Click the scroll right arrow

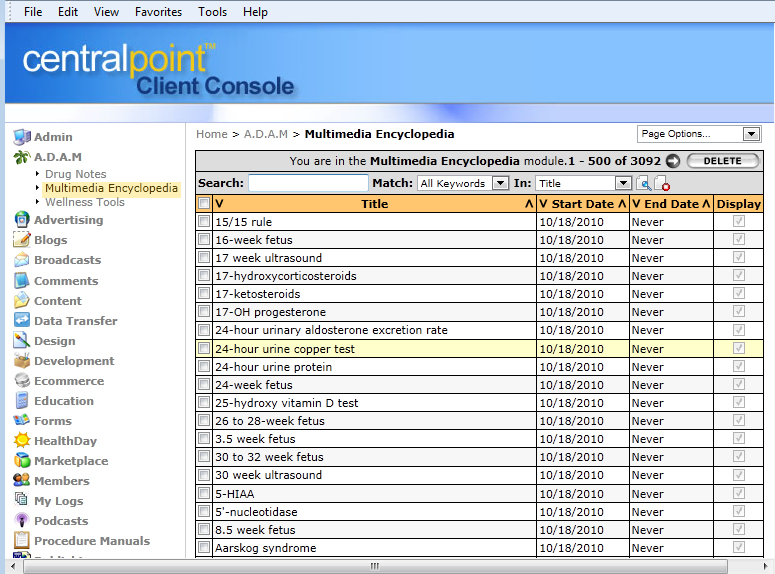pyautogui.click(x=766, y=566)
